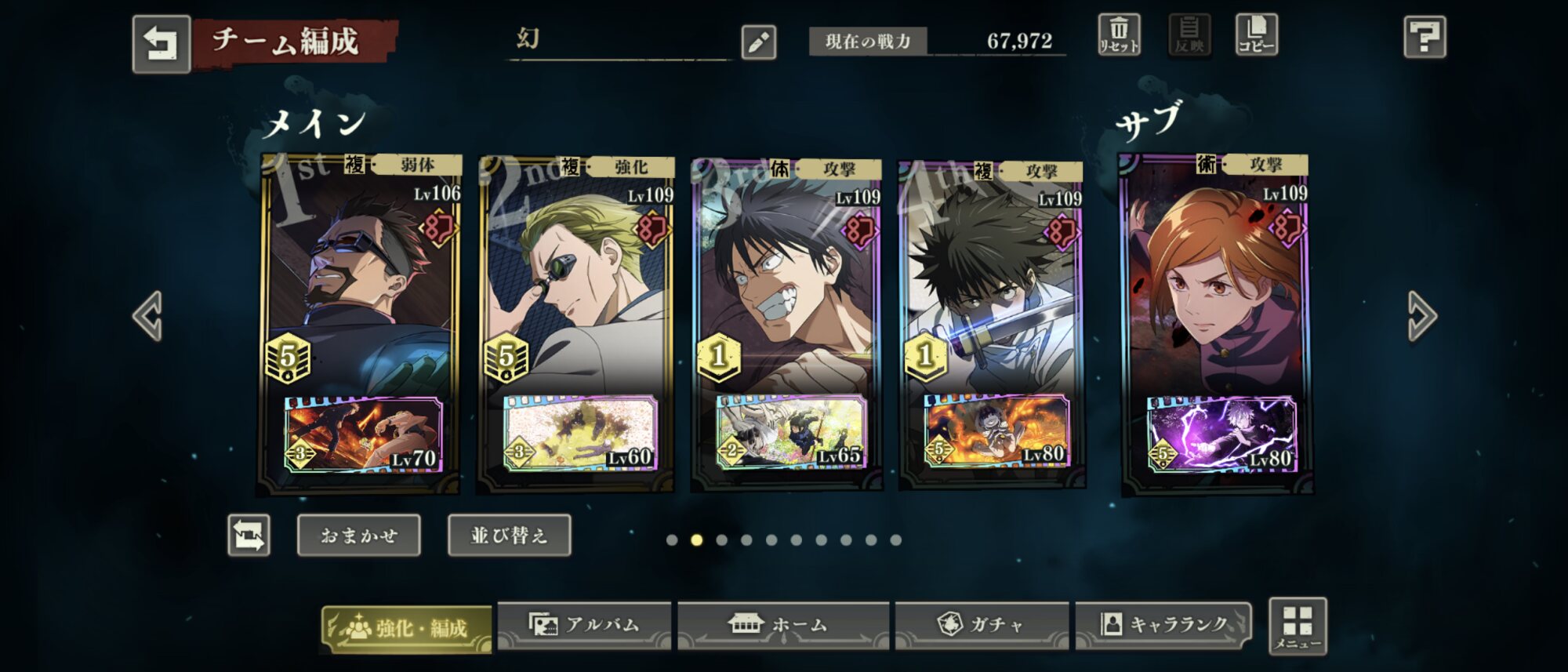The image size is (1568, 672).
Task: Select the first page indicator dot
Action: [x=672, y=540]
